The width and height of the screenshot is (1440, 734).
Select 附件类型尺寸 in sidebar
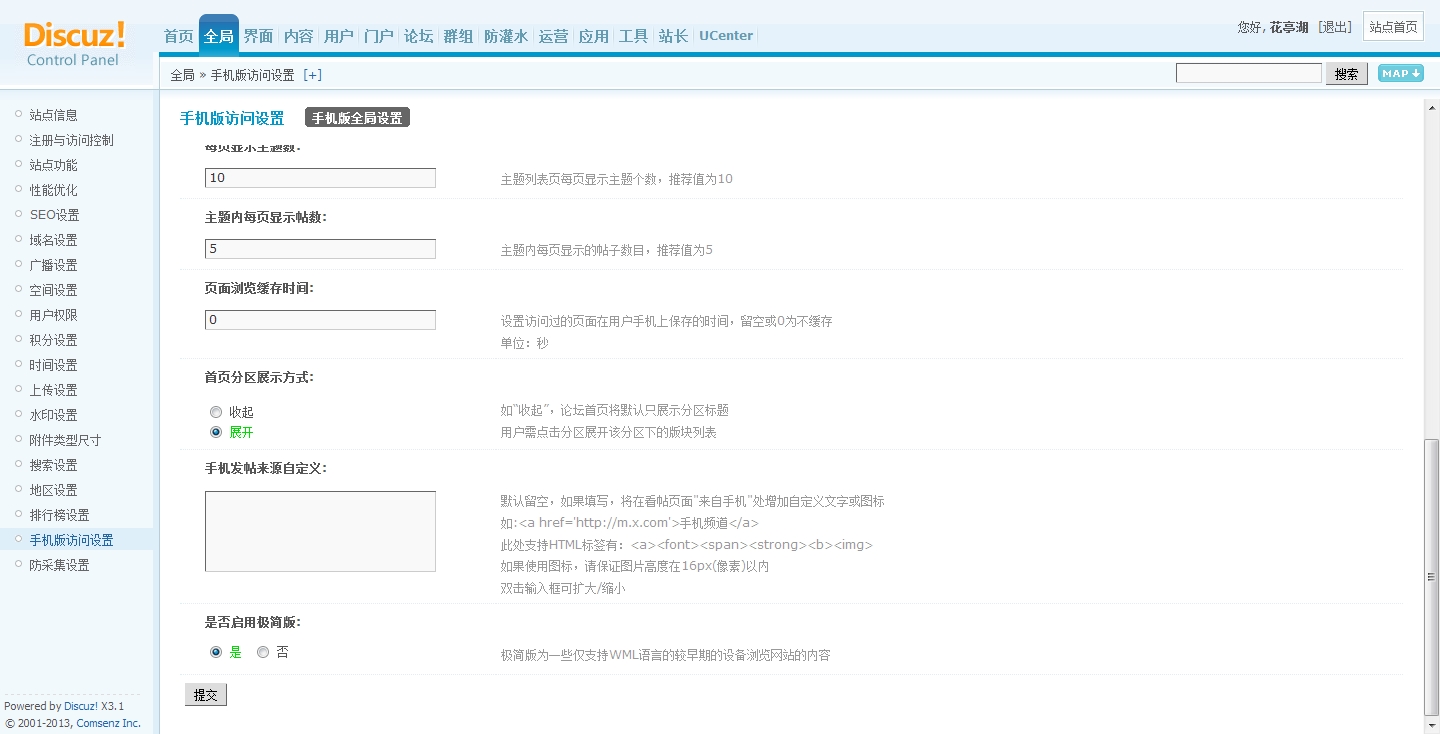click(x=66, y=440)
